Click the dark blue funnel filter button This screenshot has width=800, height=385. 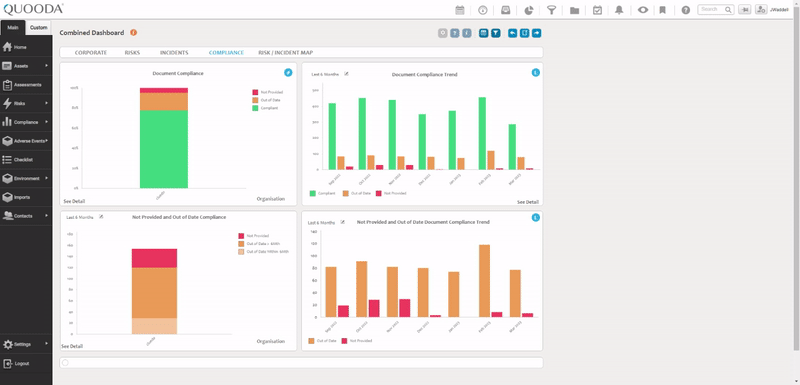[x=496, y=33]
